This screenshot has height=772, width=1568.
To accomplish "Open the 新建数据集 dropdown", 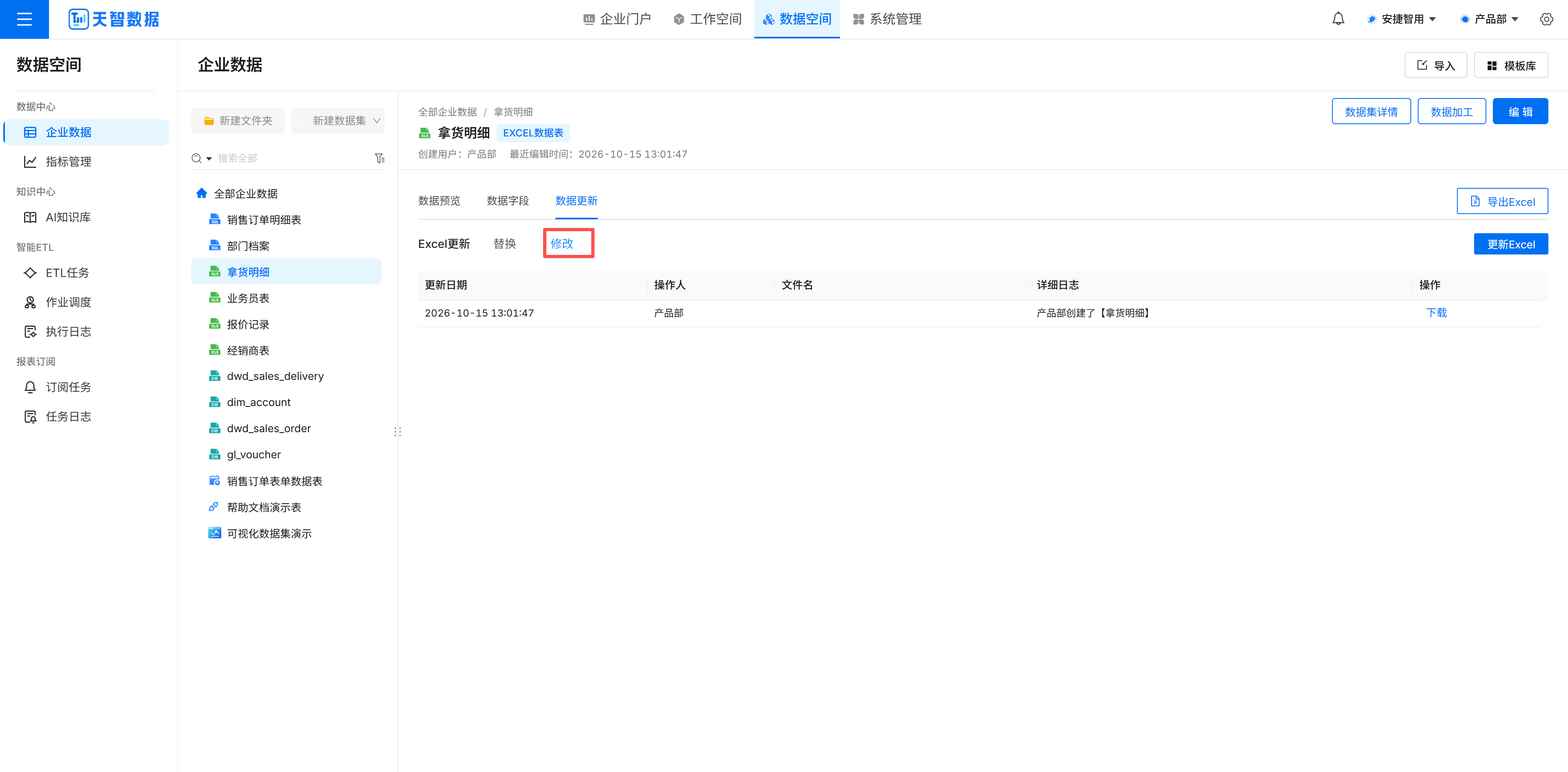I will click(x=338, y=120).
